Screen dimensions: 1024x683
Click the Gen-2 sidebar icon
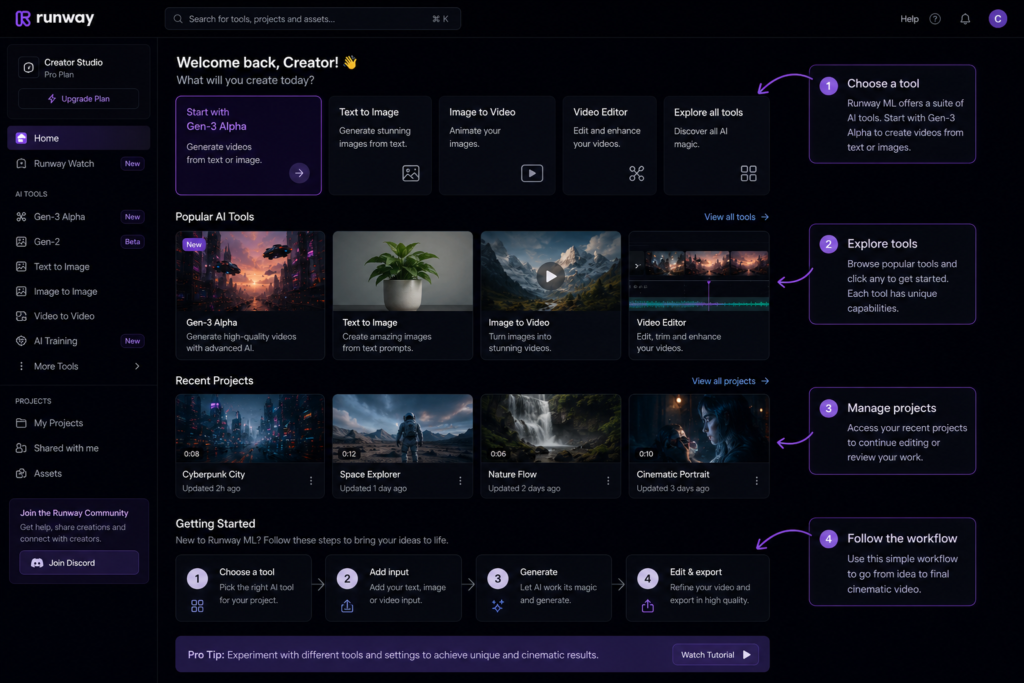tap(21, 242)
